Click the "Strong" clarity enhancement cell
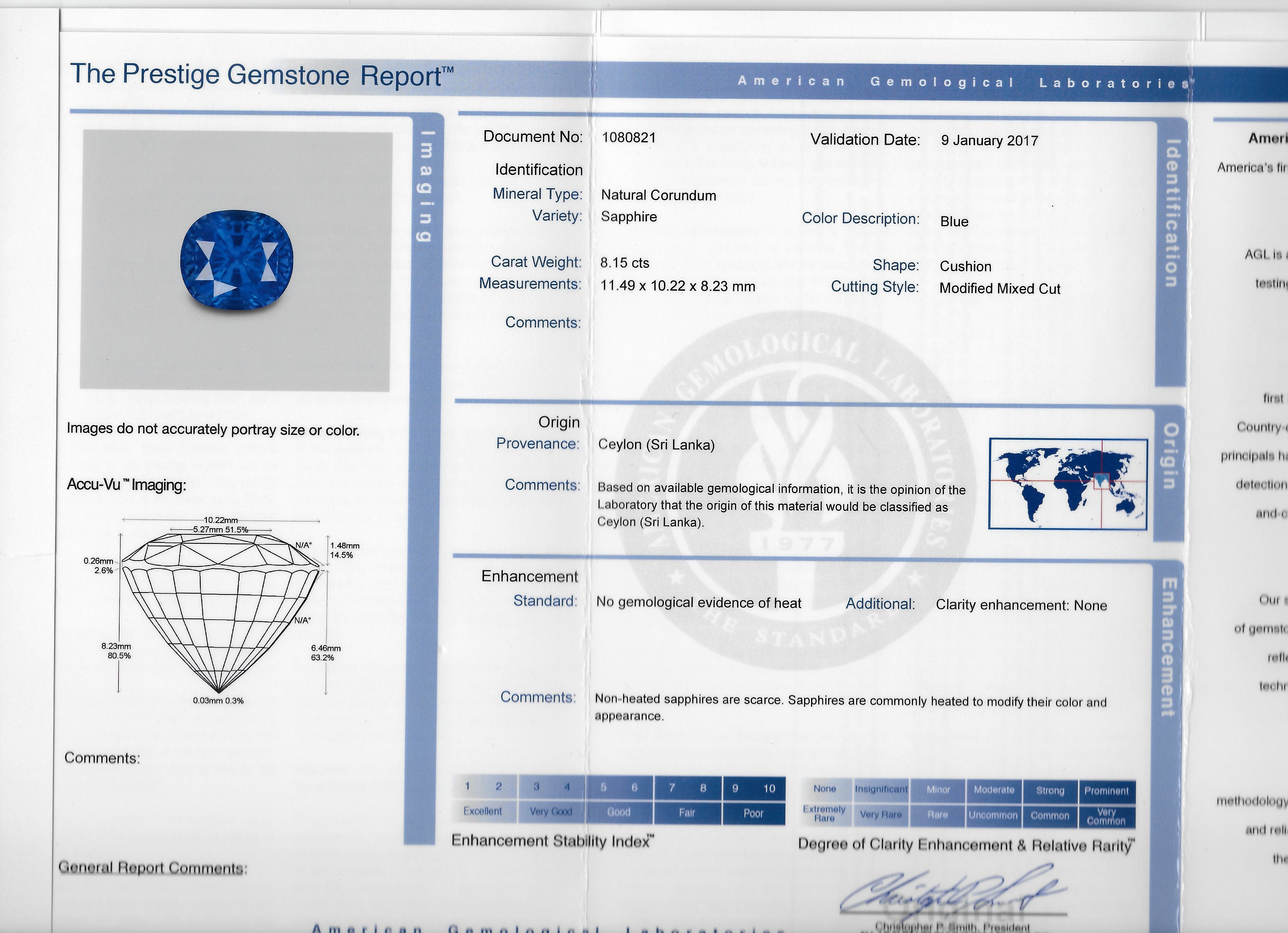Image resolution: width=1288 pixels, height=933 pixels. pos(1050,790)
